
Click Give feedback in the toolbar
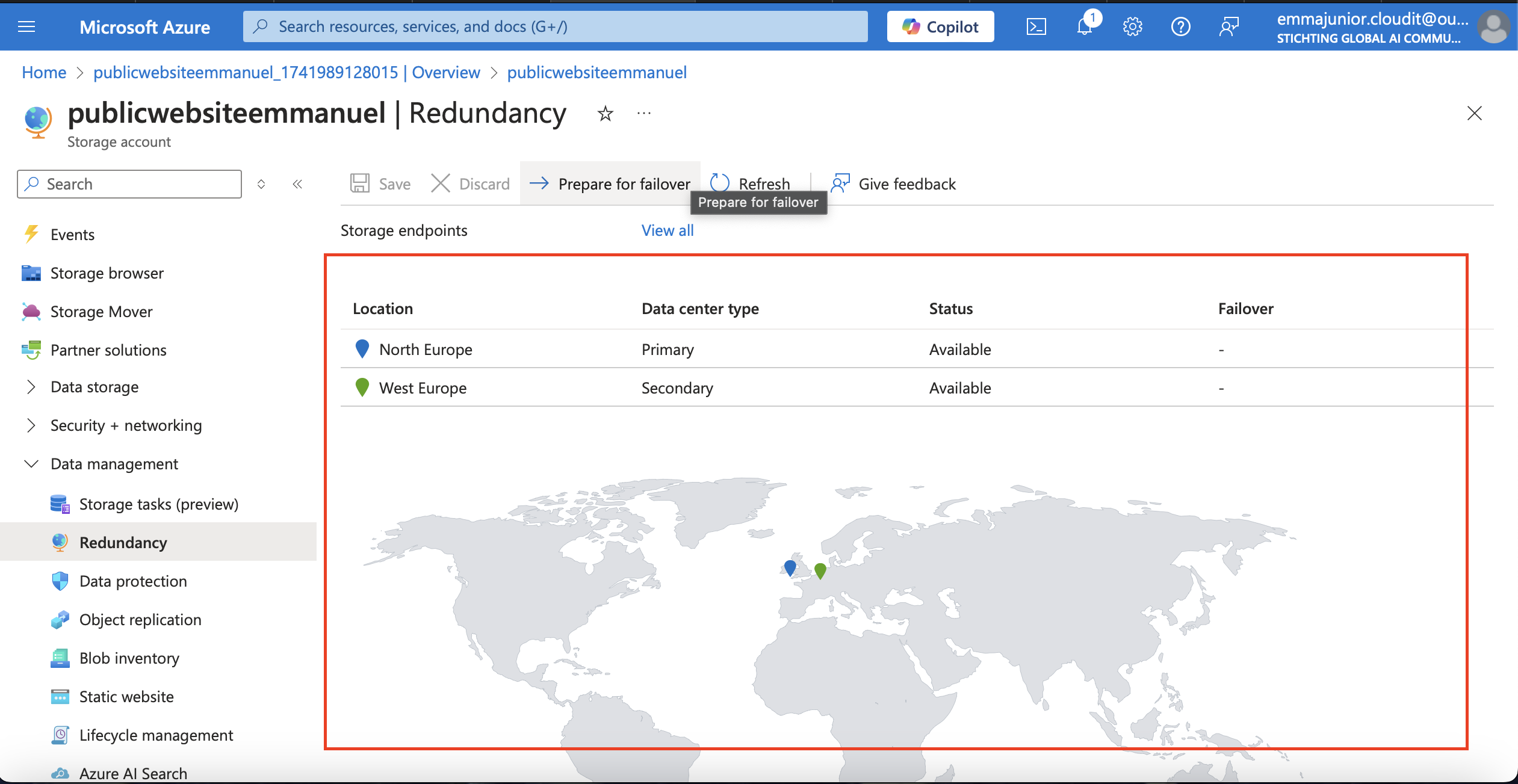pos(893,184)
